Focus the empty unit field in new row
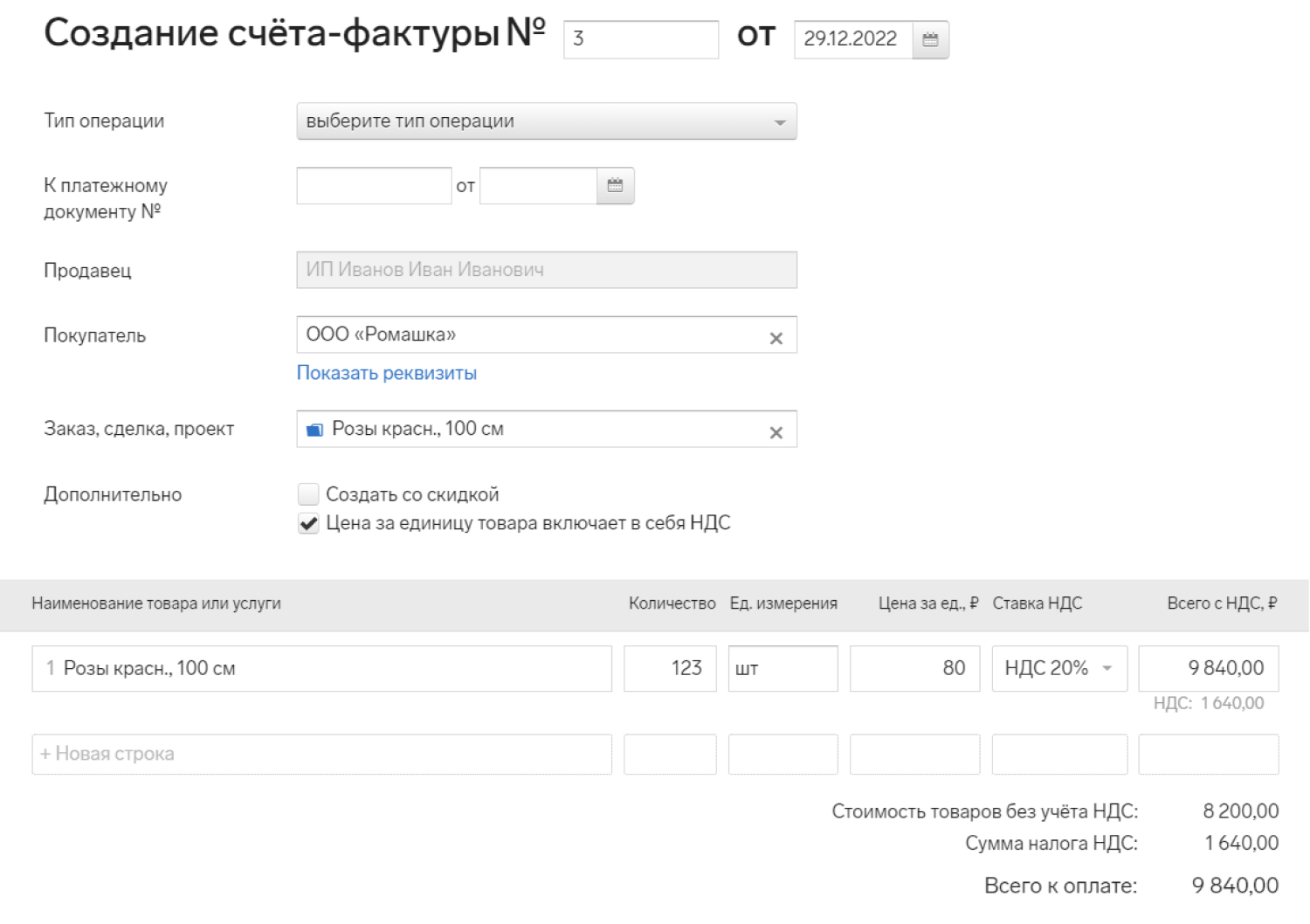This screenshot has height=924, width=1310. (783, 755)
